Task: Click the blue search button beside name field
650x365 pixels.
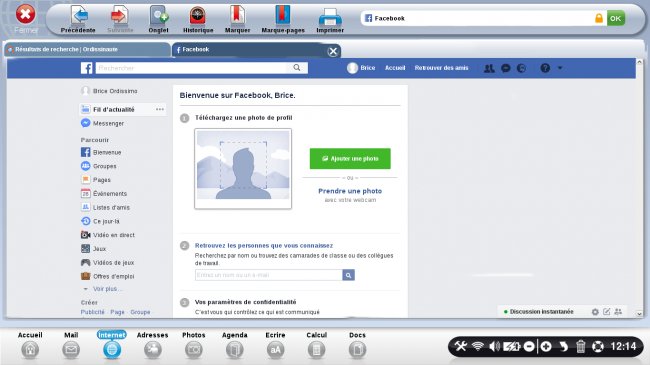Action: [x=348, y=275]
